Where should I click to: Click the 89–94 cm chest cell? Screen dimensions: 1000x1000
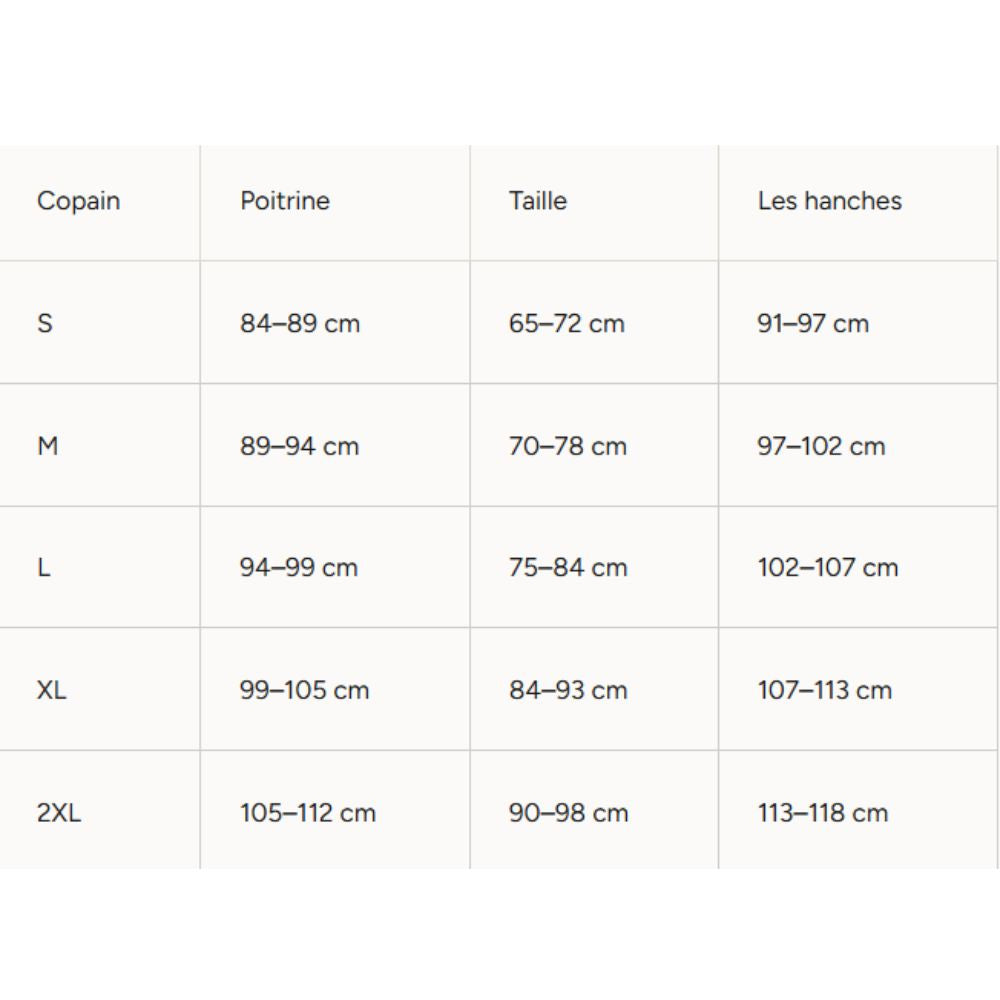tap(299, 446)
